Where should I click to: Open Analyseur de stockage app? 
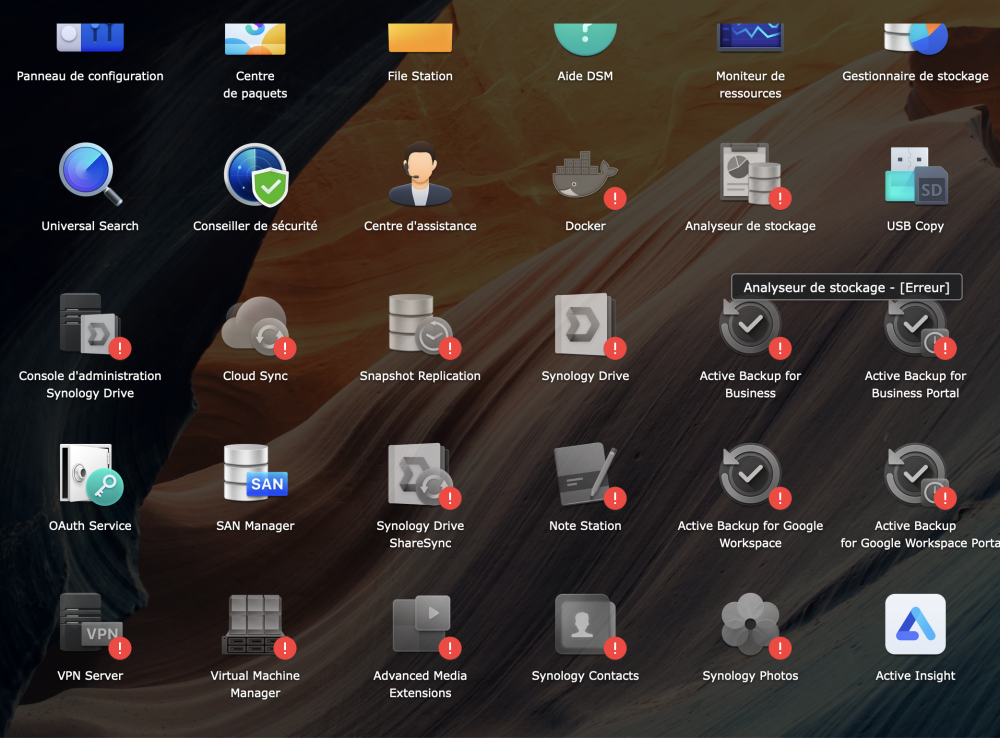tap(750, 176)
